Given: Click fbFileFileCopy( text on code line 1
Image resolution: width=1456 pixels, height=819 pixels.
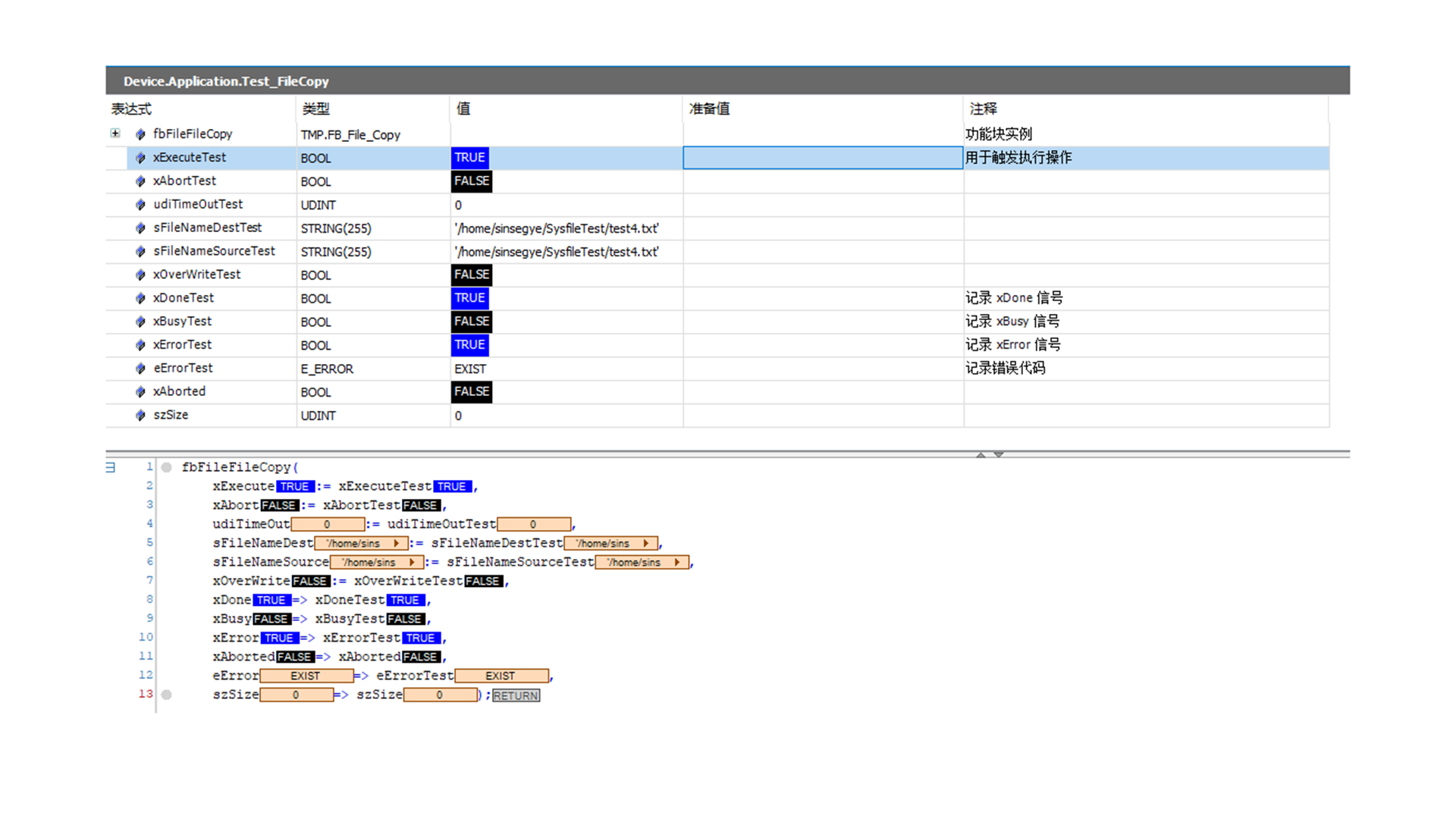Looking at the screenshot, I should [240, 467].
